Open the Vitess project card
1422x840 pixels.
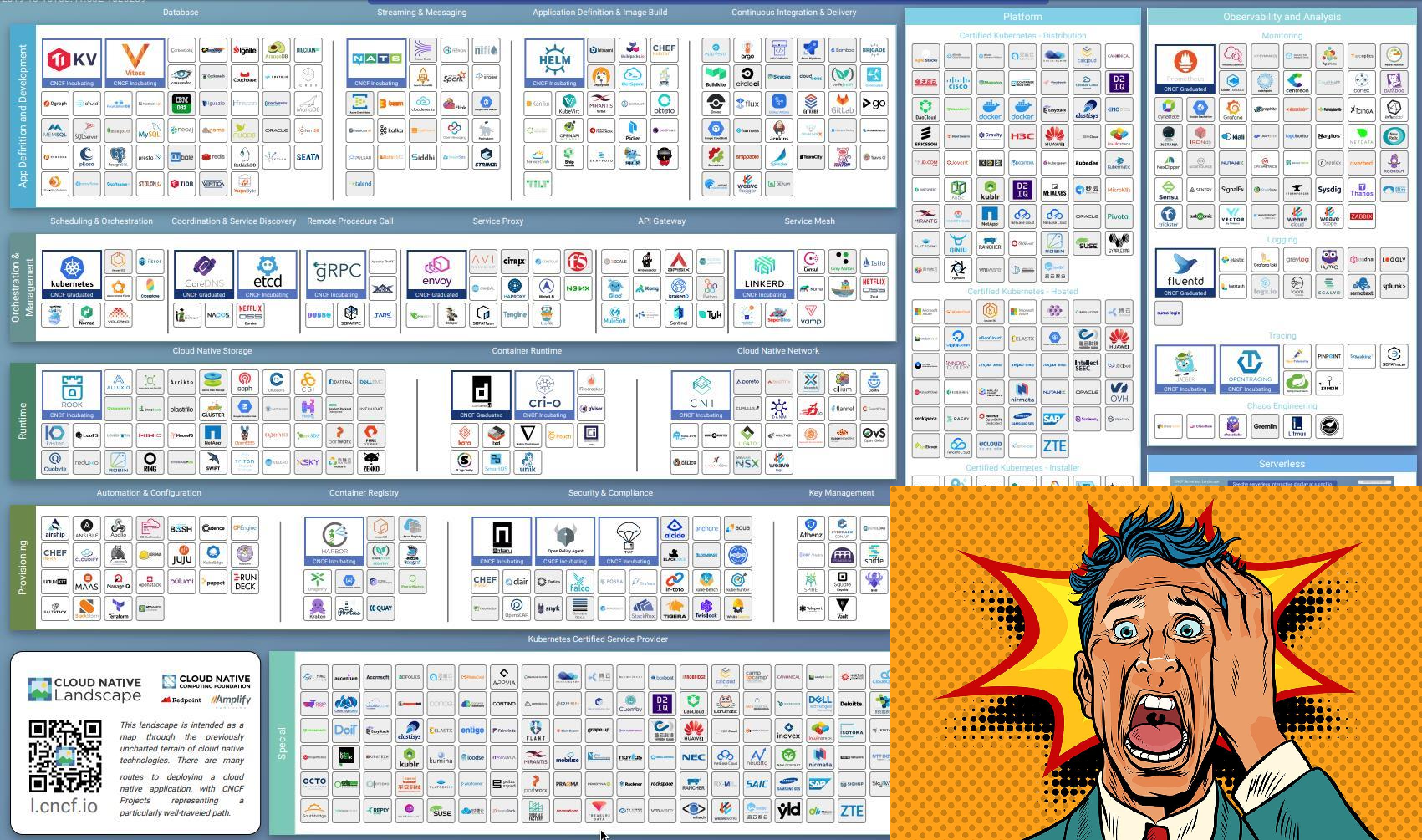[135, 63]
